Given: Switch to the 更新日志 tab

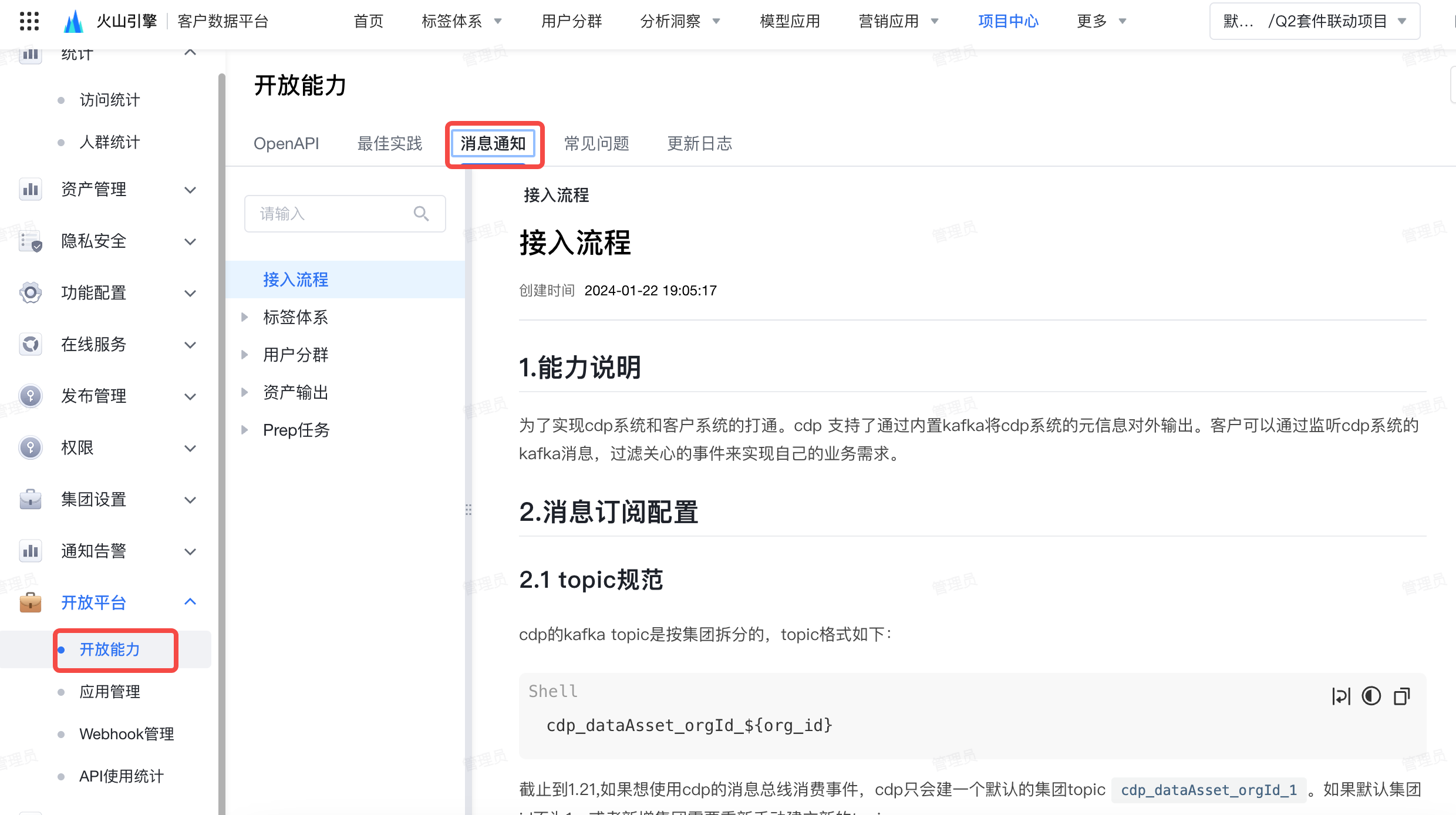Looking at the screenshot, I should pyautogui.click(x=700, y=144).
